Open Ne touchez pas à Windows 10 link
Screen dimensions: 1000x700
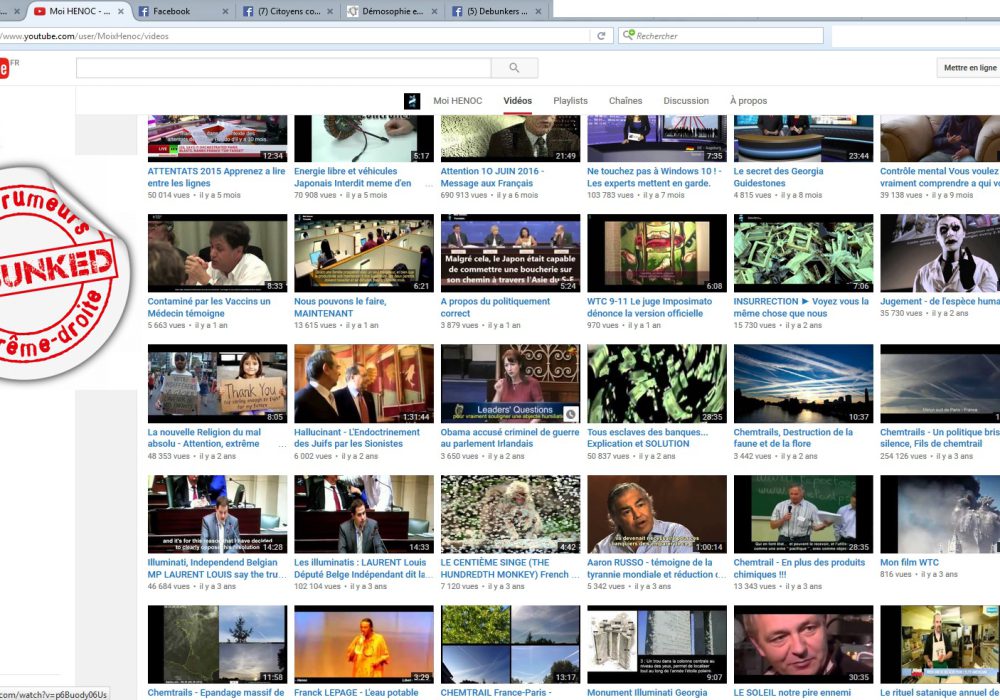pos(654,177)
